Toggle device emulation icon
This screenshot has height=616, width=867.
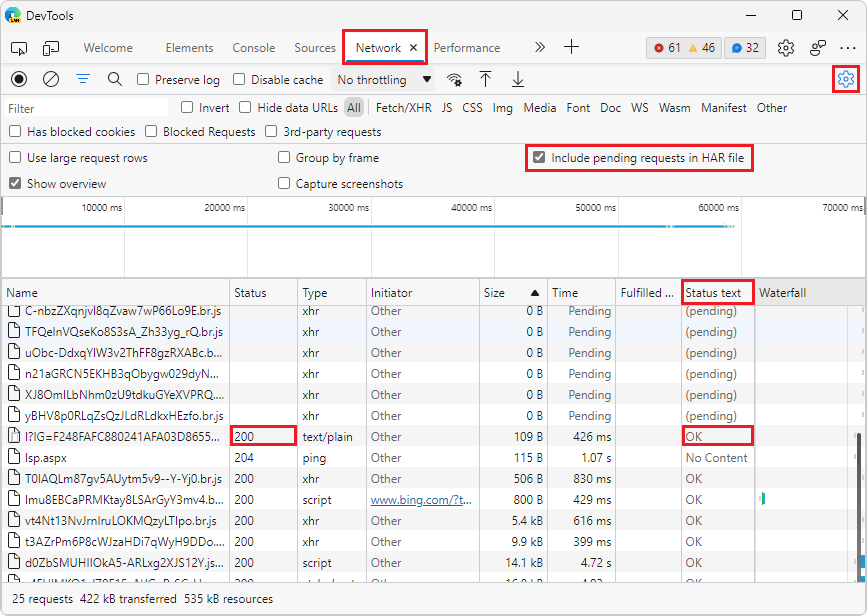click(x=51, y=48)
